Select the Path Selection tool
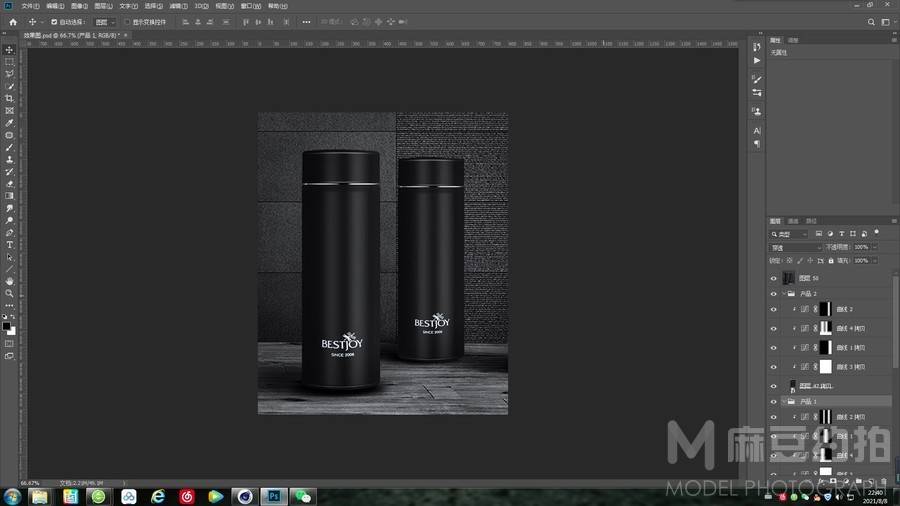The width and height of the screenshot is (900, 506). 9,258
